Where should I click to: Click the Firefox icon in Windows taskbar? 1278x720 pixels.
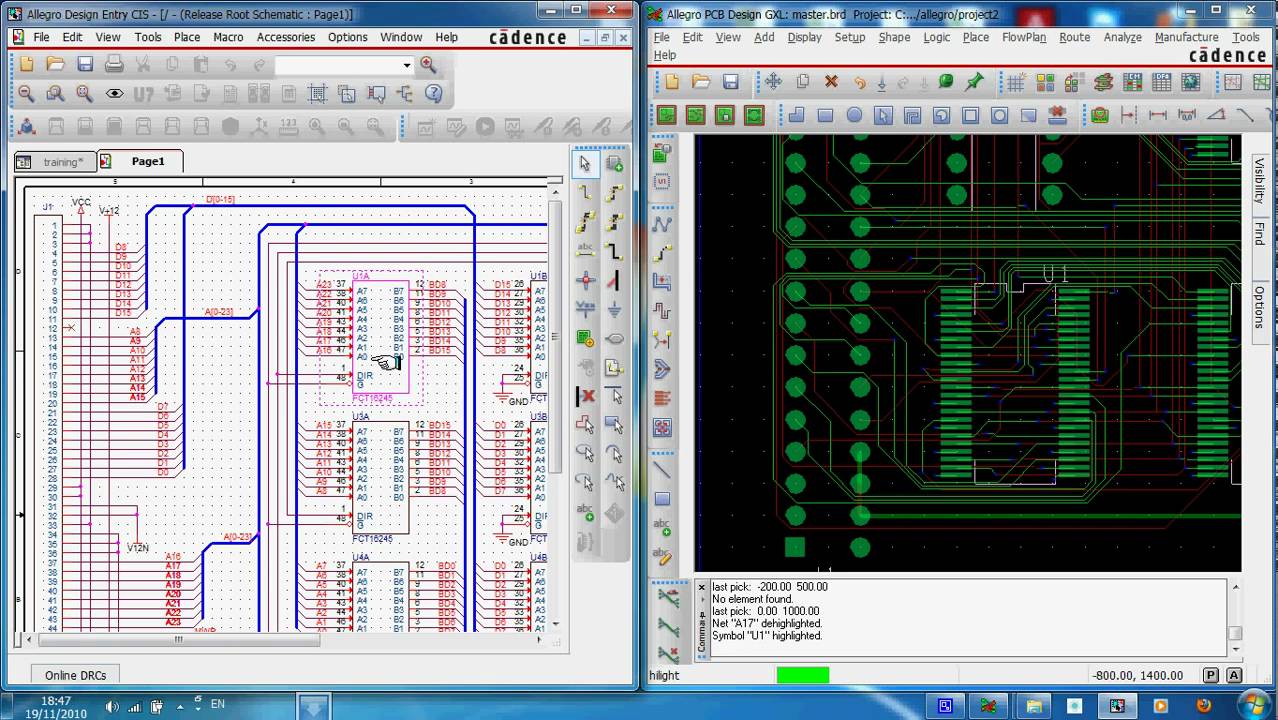pos(1204,706)
